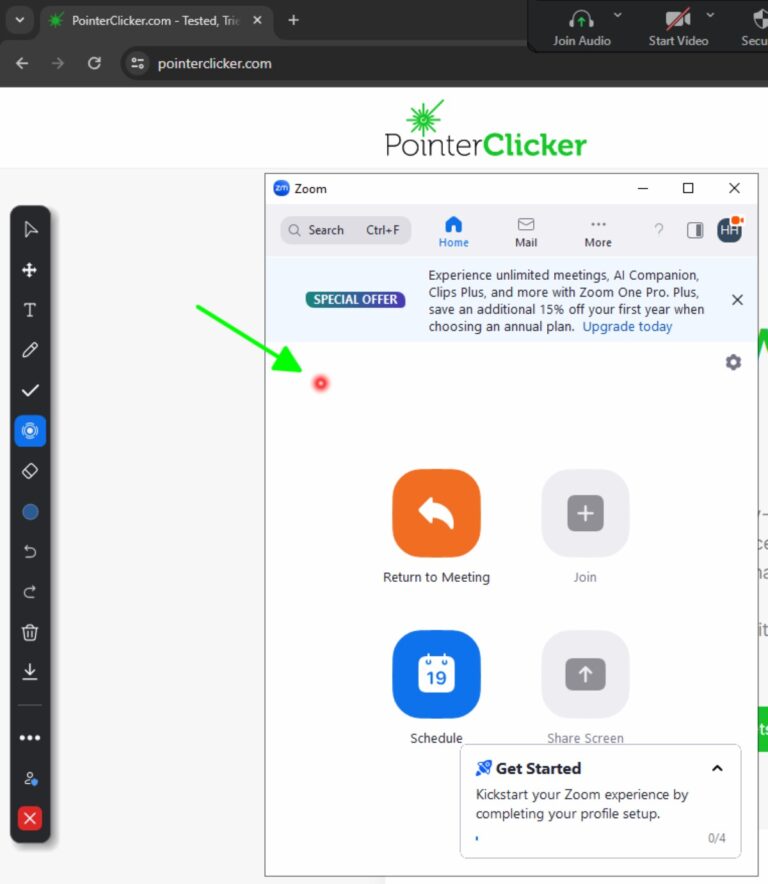Click the site information icon in address bar
The height and width of the screenshot is (884, 768).
pyautogui.click(x=138, y=63)
